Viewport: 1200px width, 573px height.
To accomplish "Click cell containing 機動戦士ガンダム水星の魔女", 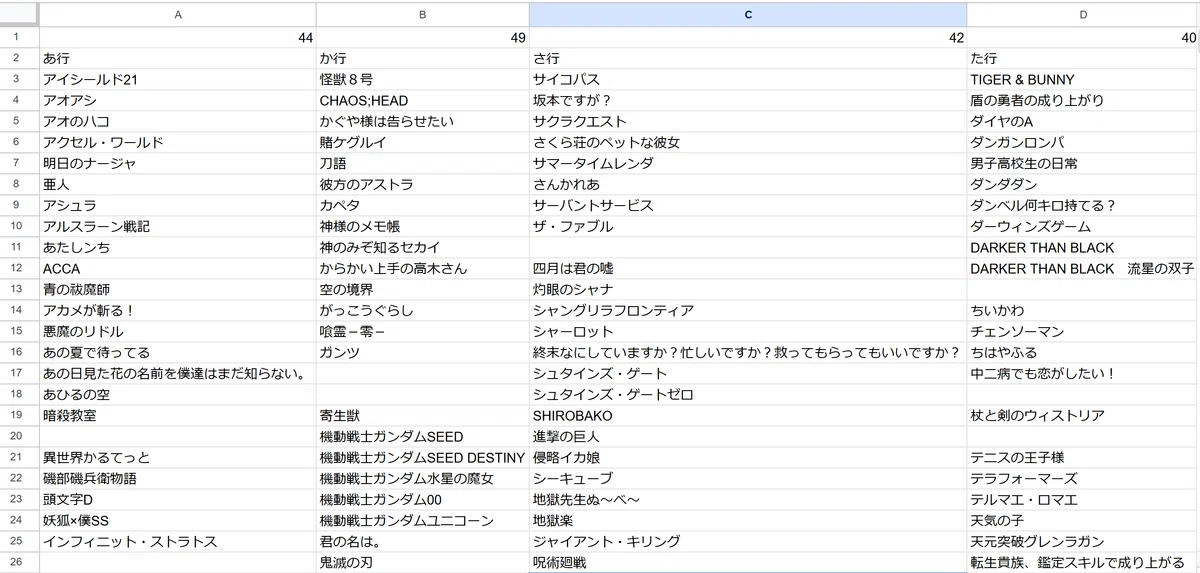I will 423,479.
